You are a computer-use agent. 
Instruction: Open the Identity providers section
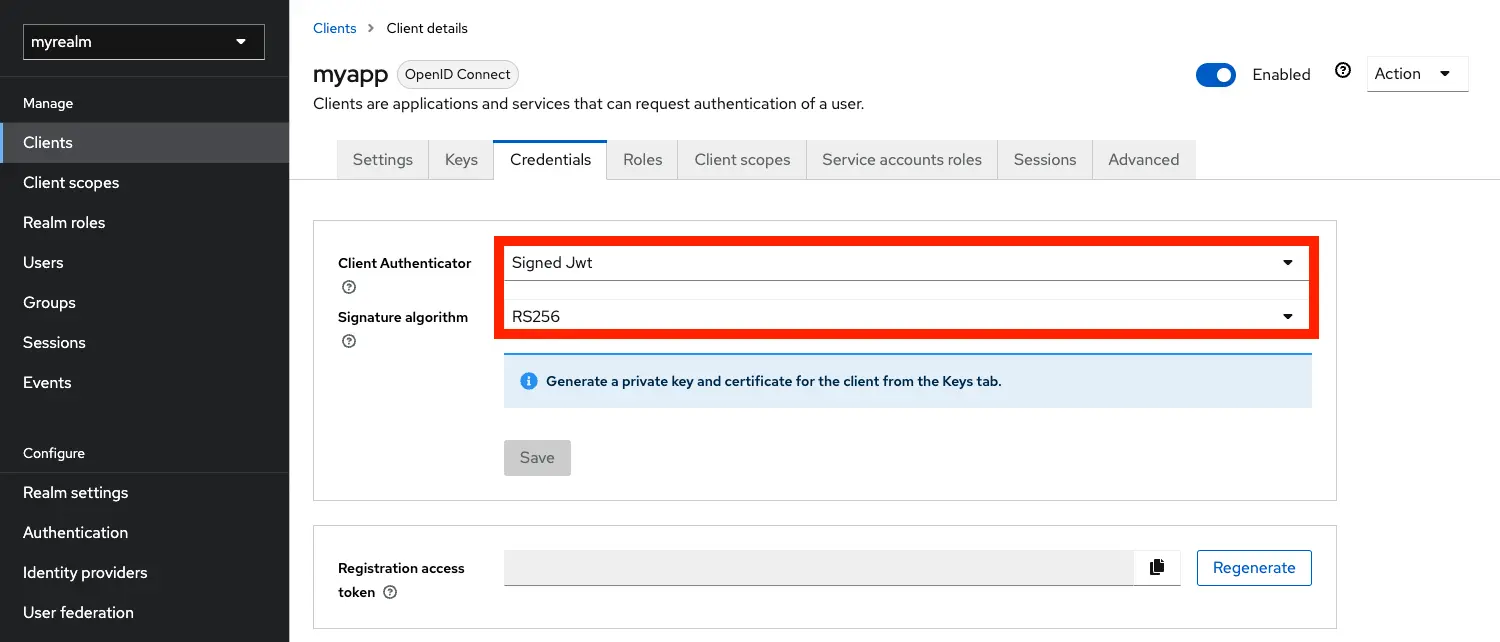coord(85,572)
